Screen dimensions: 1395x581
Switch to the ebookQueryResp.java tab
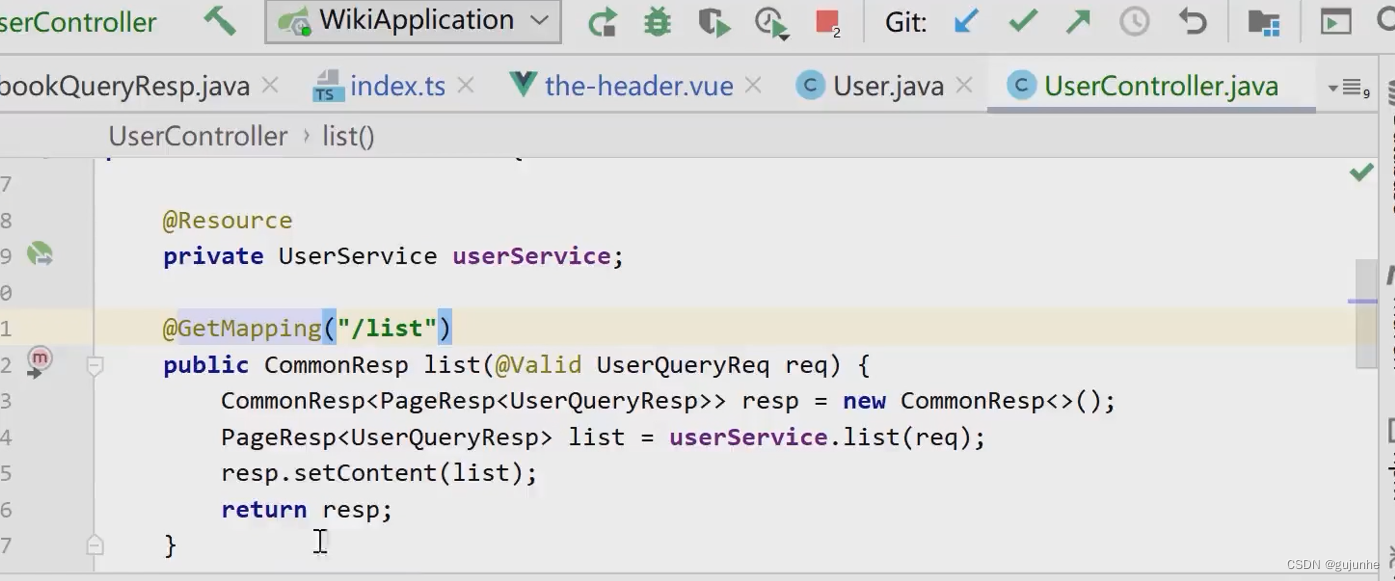coord(124,86)
